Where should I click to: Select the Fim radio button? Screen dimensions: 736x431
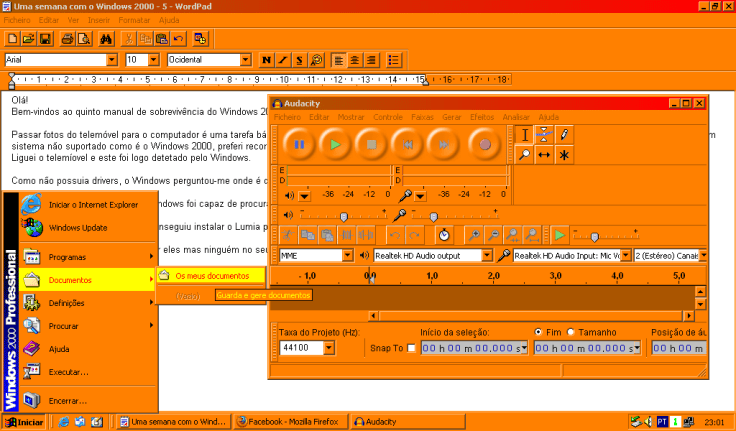click(540, 332)
